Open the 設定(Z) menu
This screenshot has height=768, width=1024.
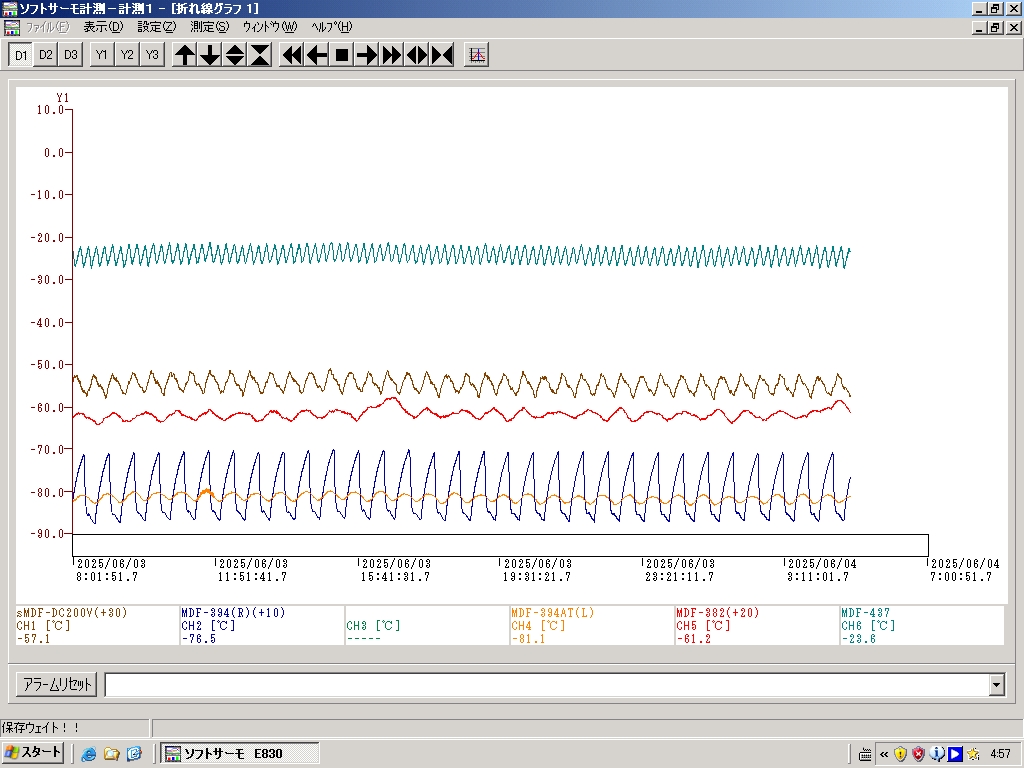click(x=157, y=27)
